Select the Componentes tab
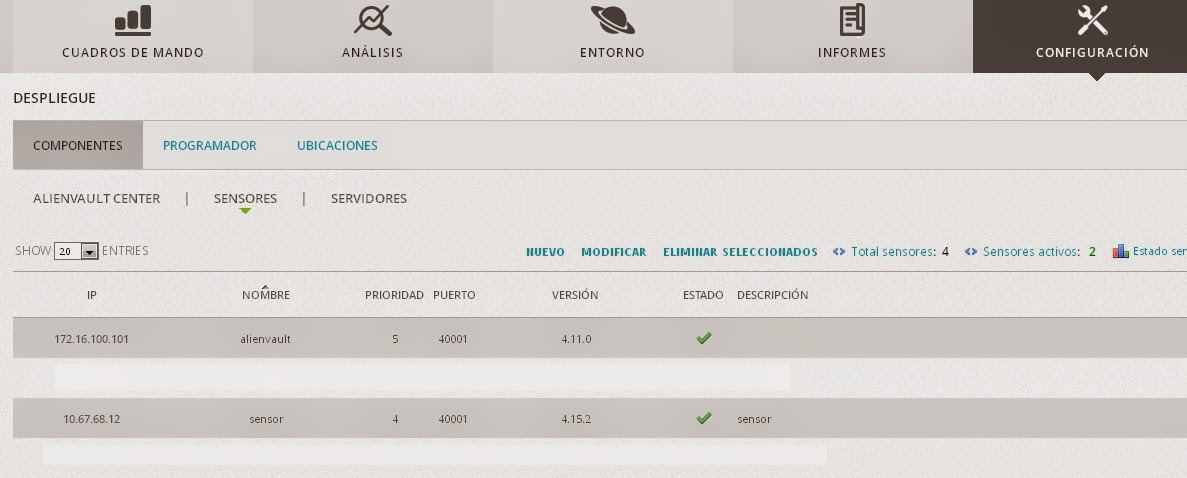Image resolution: width=1187 pixels, height=478 pixels. point(78,146)
